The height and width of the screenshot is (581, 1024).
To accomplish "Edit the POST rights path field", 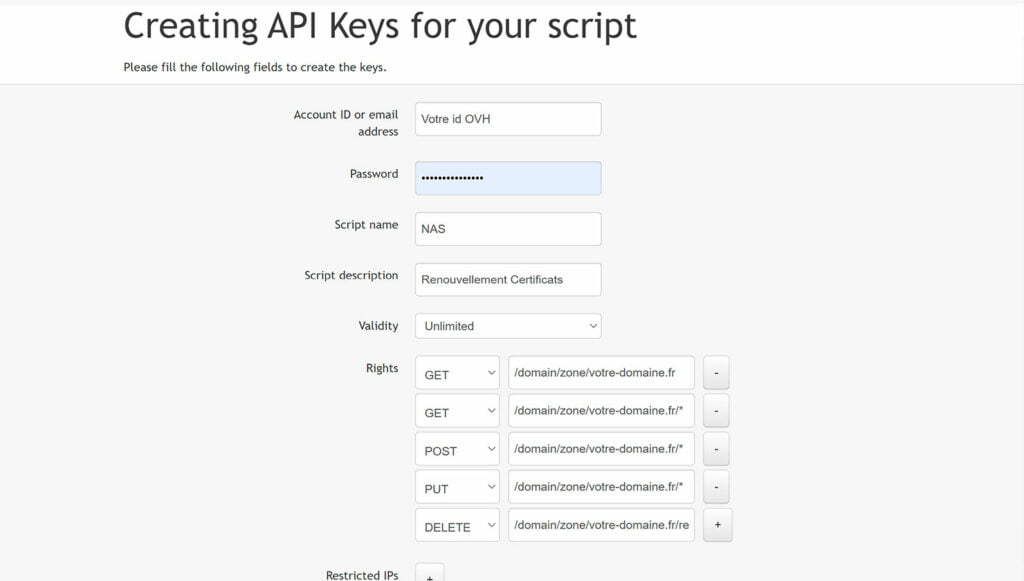I will click(601, 449).
